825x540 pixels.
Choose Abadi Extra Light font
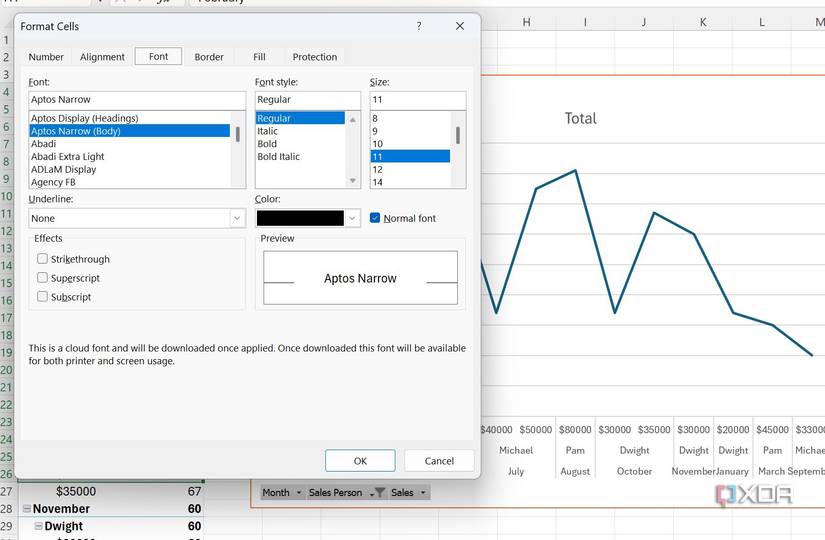point(129,156)
